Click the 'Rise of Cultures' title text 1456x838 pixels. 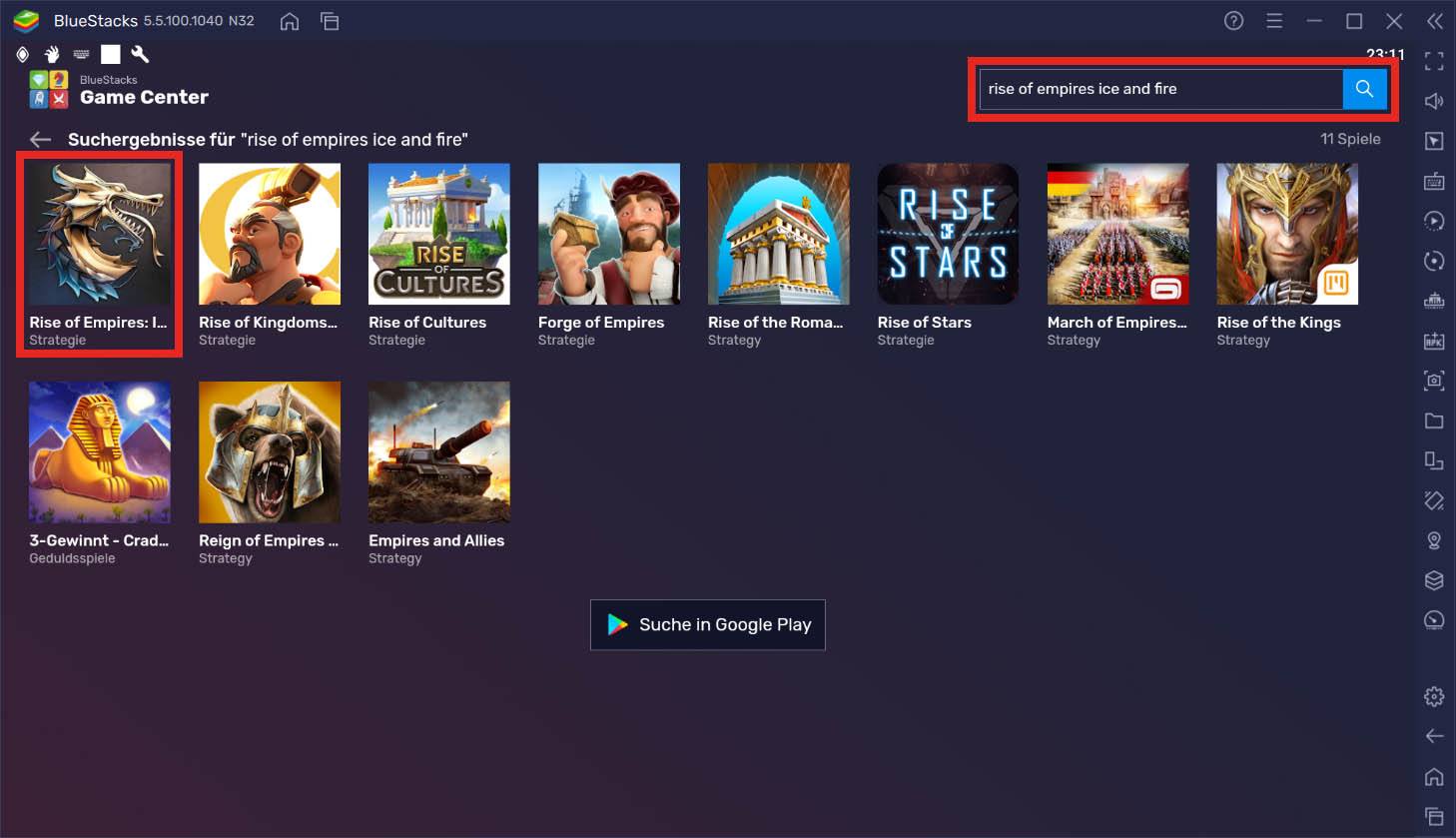coord(427,323)
